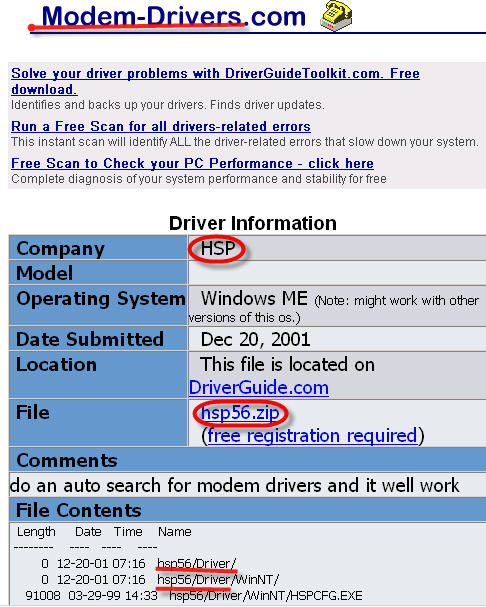Click the Modem-Drivers.com logo title
The height and width of the screenshot is (607, 486).
pos(173,17)
